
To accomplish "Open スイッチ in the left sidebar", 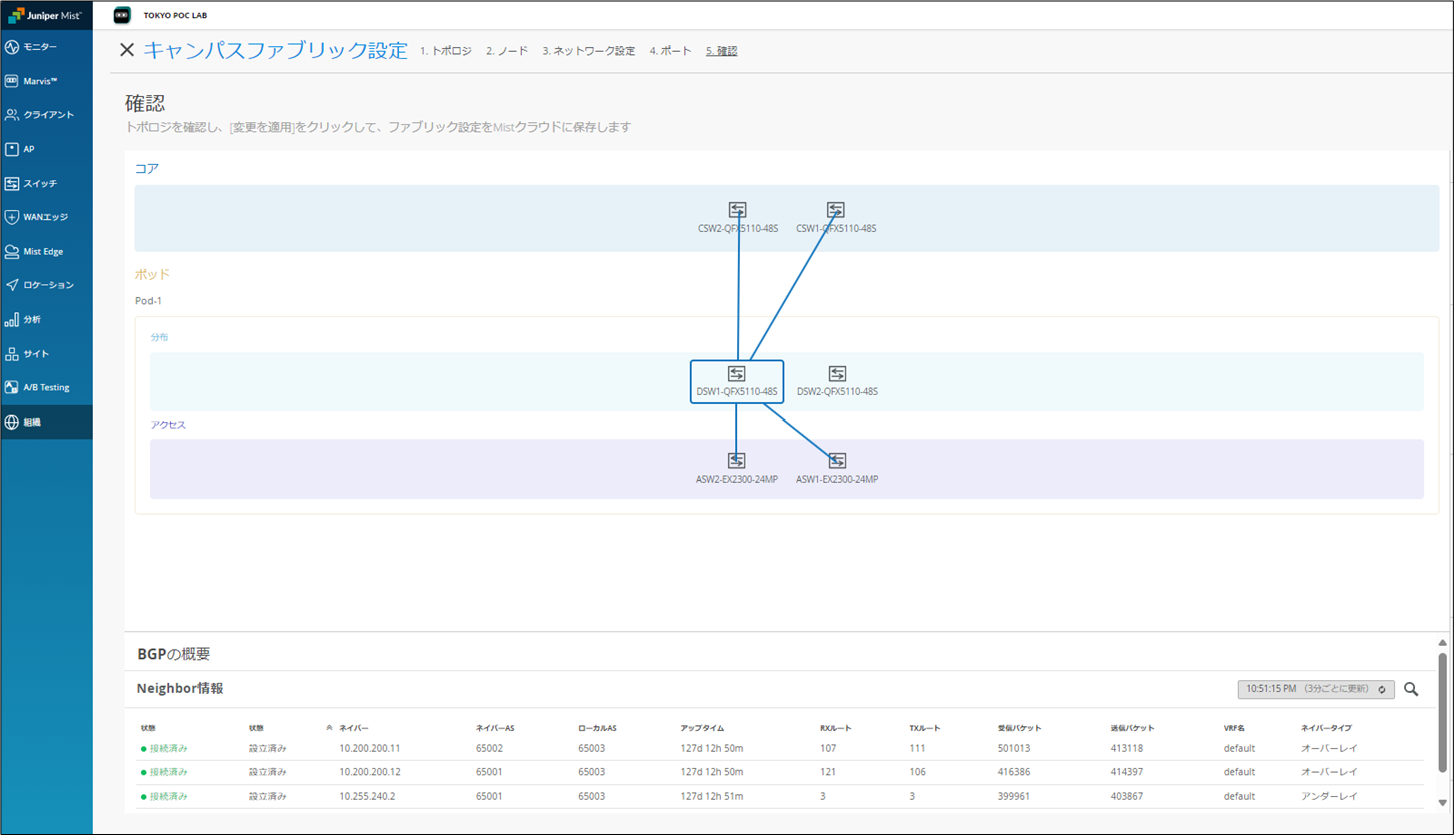I will (x=46, y=184).
